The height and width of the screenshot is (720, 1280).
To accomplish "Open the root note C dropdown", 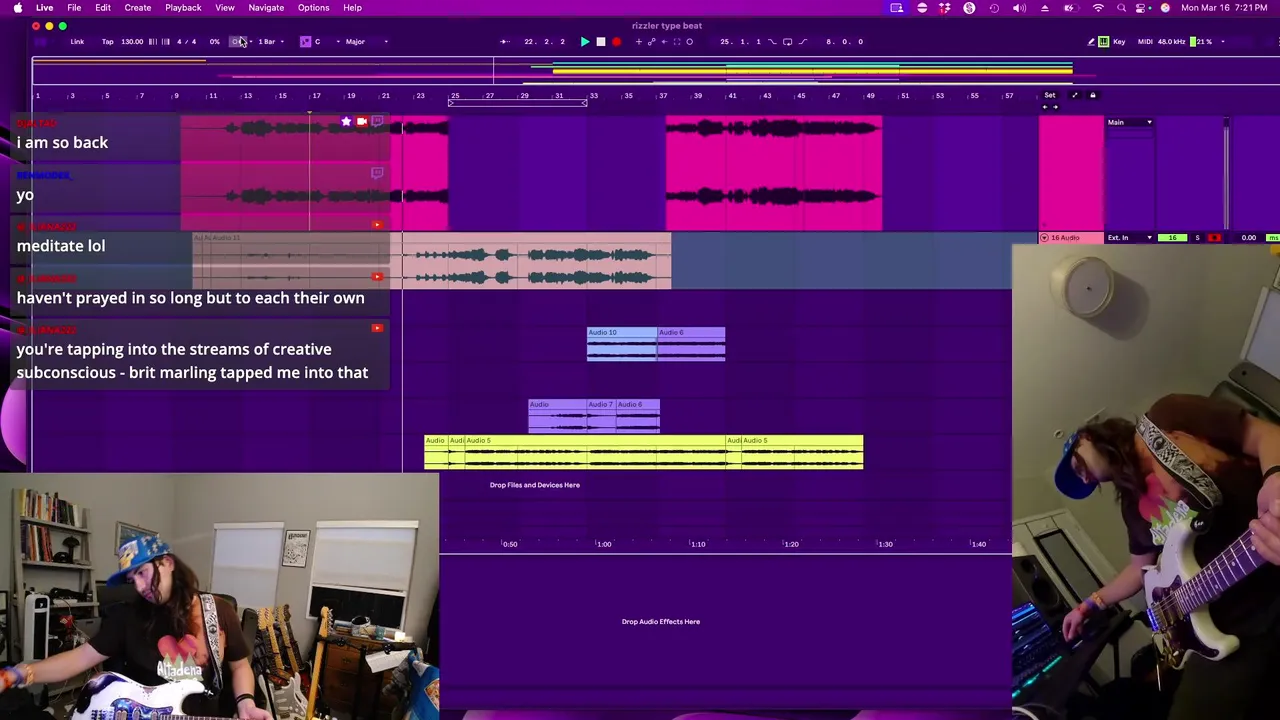I will point(326,42).
